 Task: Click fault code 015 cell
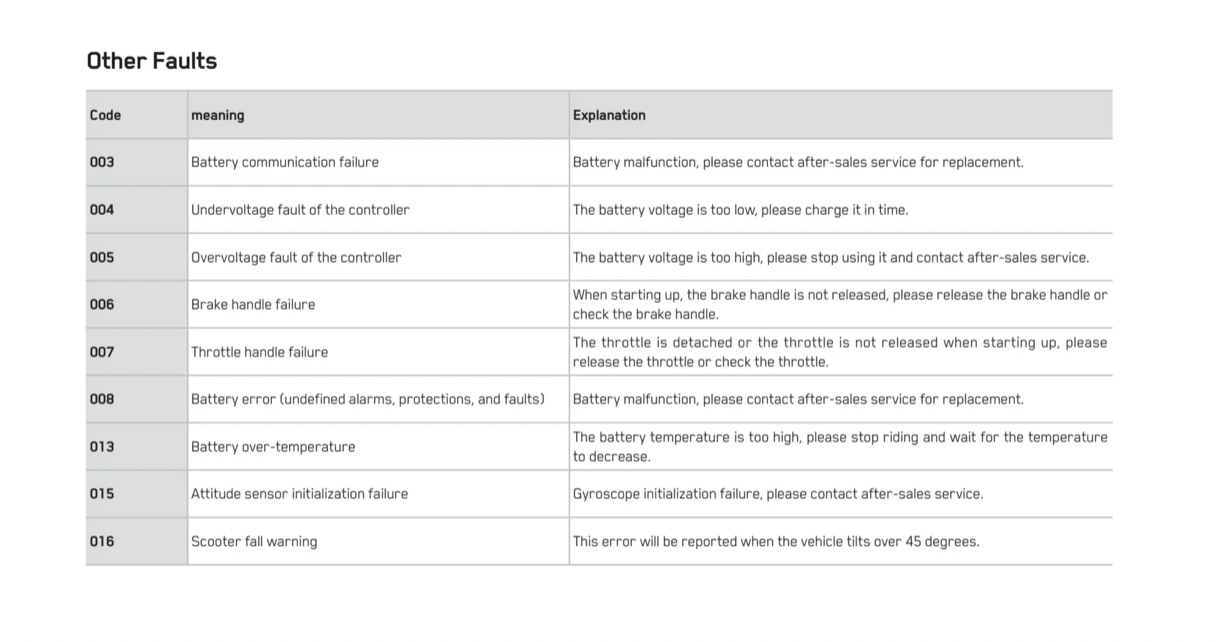pos(137,494)
